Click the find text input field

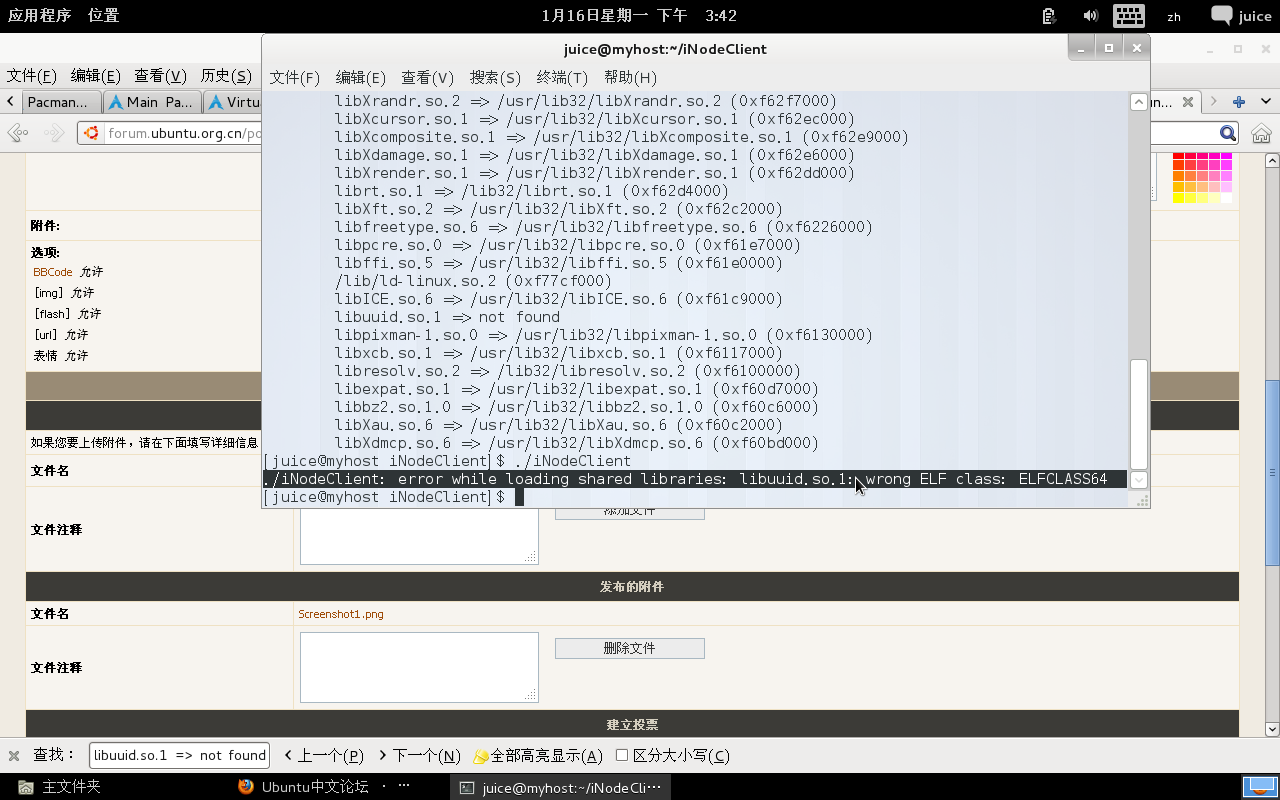coord(180,755)
